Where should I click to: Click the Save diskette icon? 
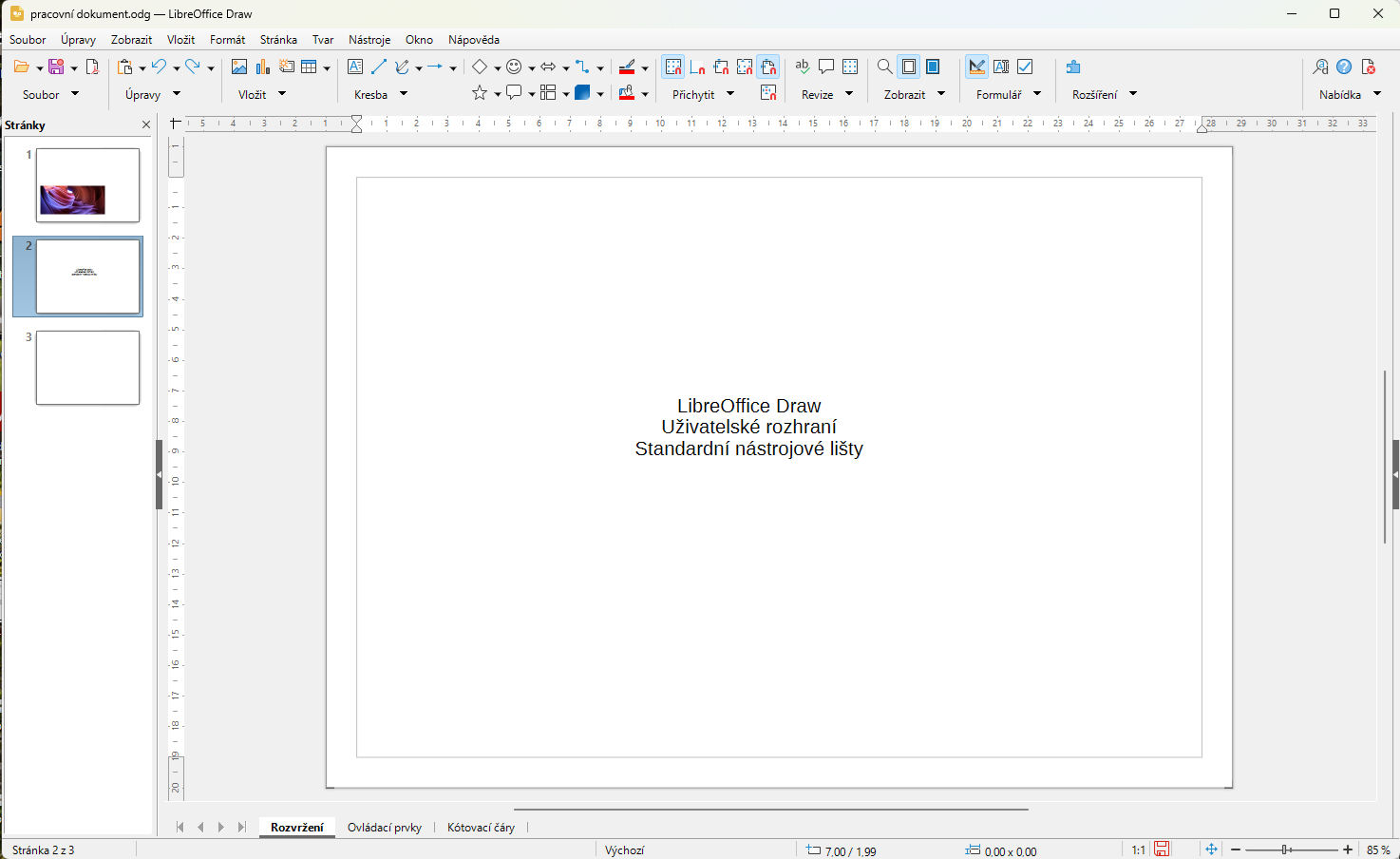[56, 67]
